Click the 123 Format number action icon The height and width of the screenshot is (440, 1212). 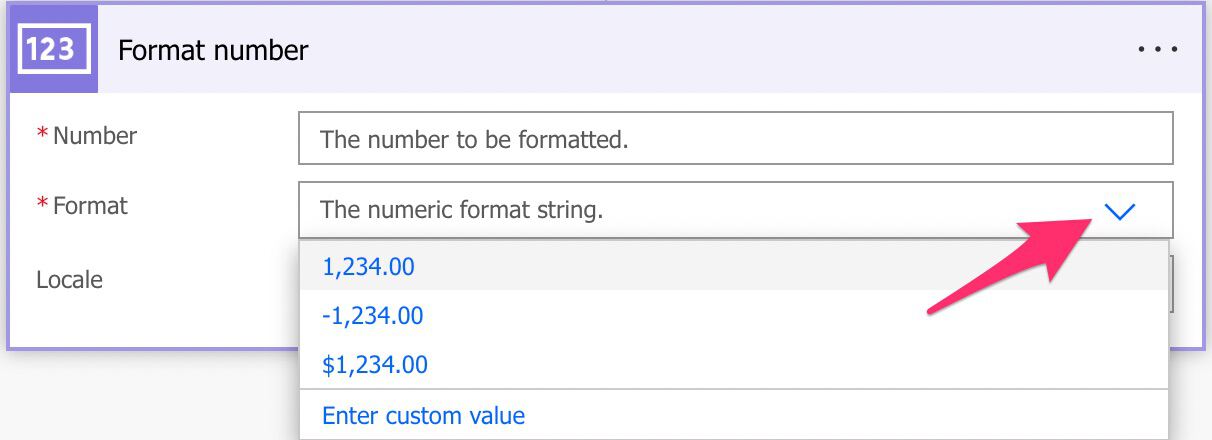click(53, 49)
